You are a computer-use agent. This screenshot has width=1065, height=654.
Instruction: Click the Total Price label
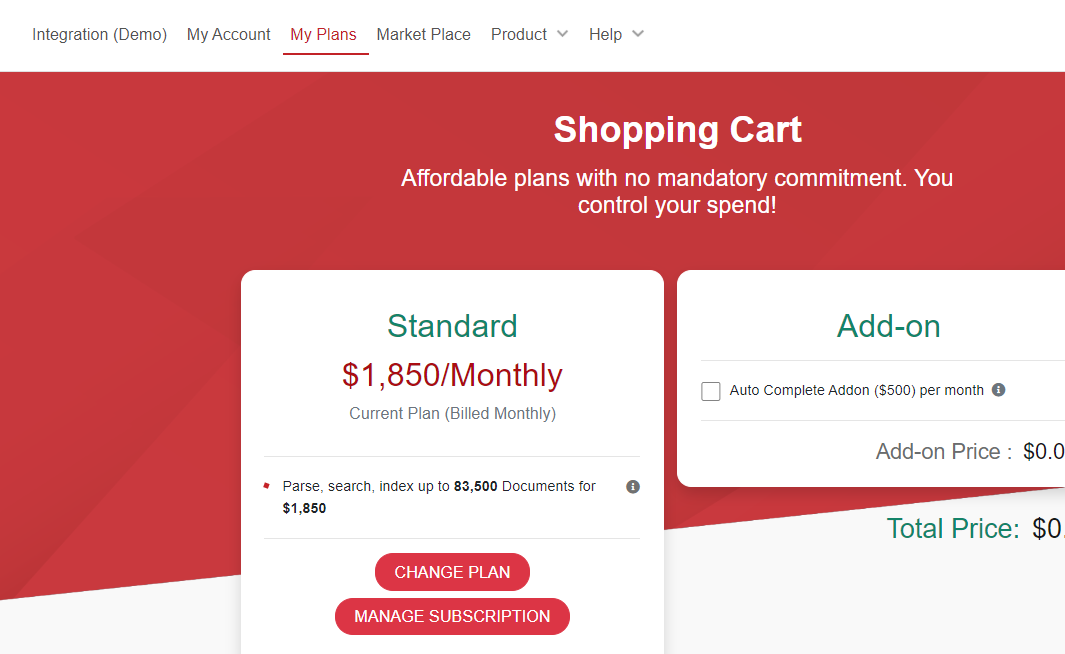click(952, 528)
